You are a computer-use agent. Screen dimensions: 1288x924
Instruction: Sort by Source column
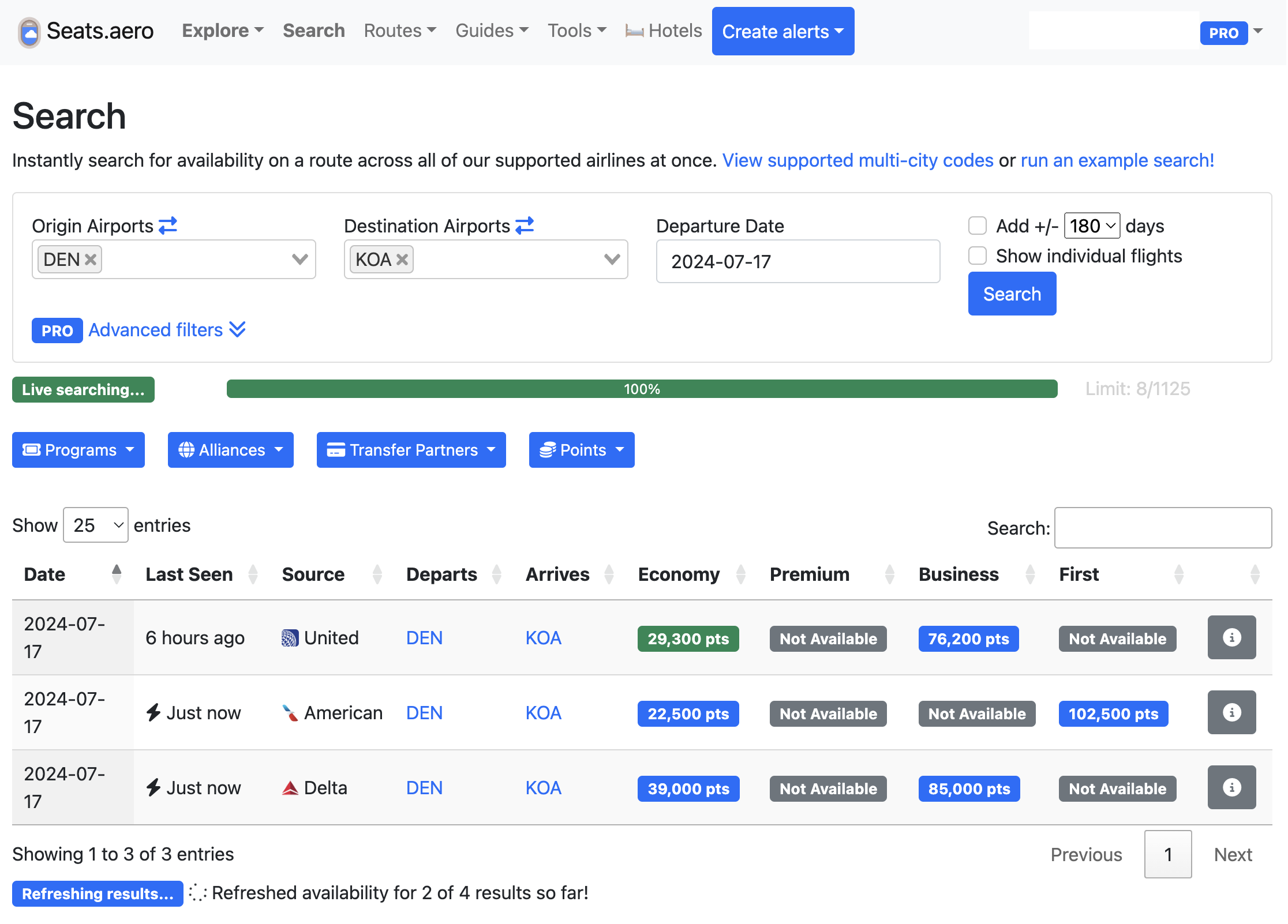point(377,574)
